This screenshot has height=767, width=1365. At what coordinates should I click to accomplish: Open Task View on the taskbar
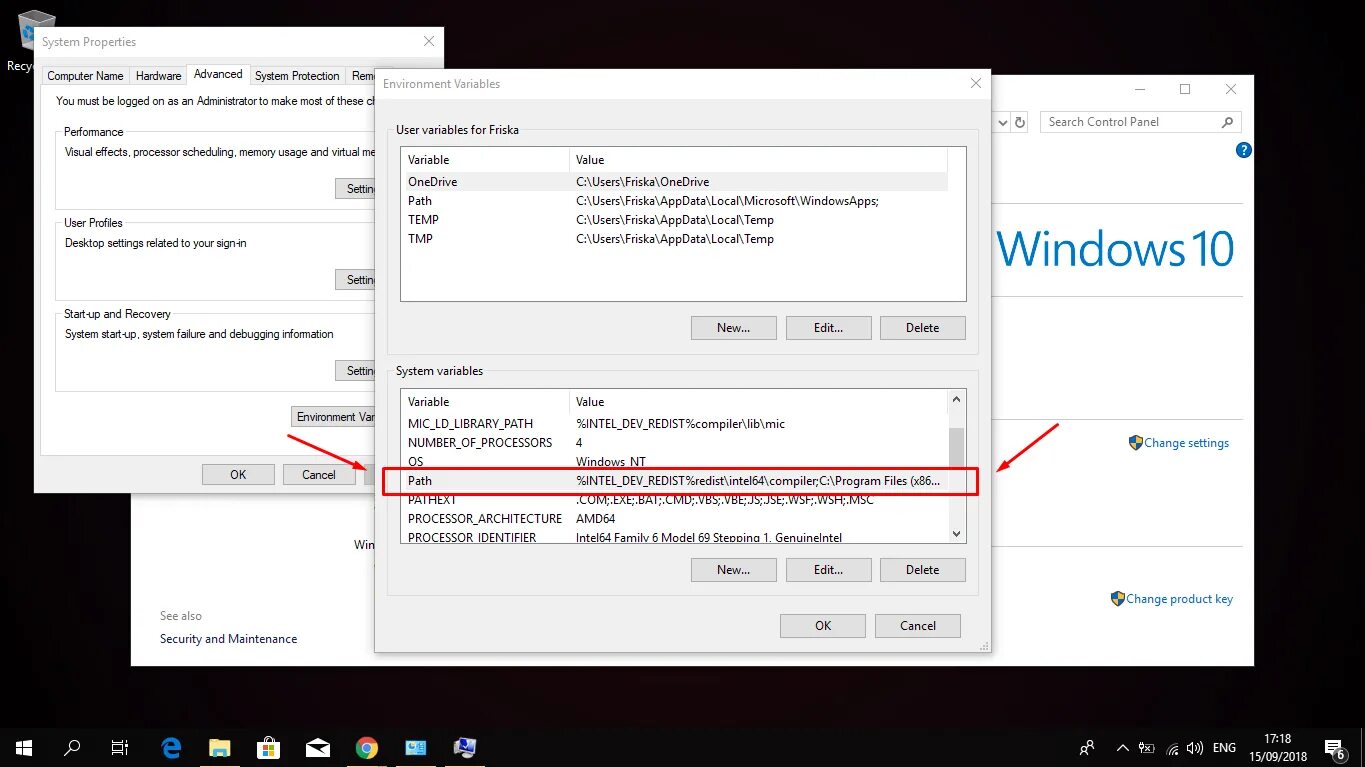(120, 747)
